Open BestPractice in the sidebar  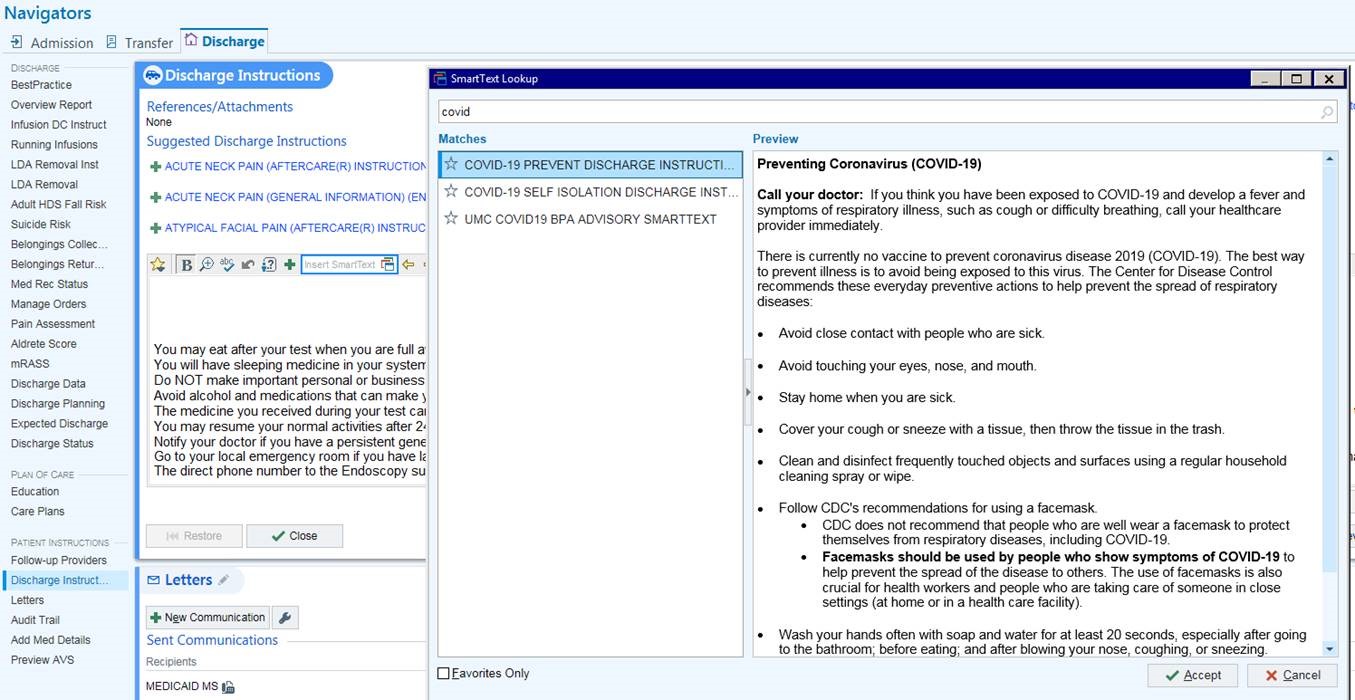(41, 85)
